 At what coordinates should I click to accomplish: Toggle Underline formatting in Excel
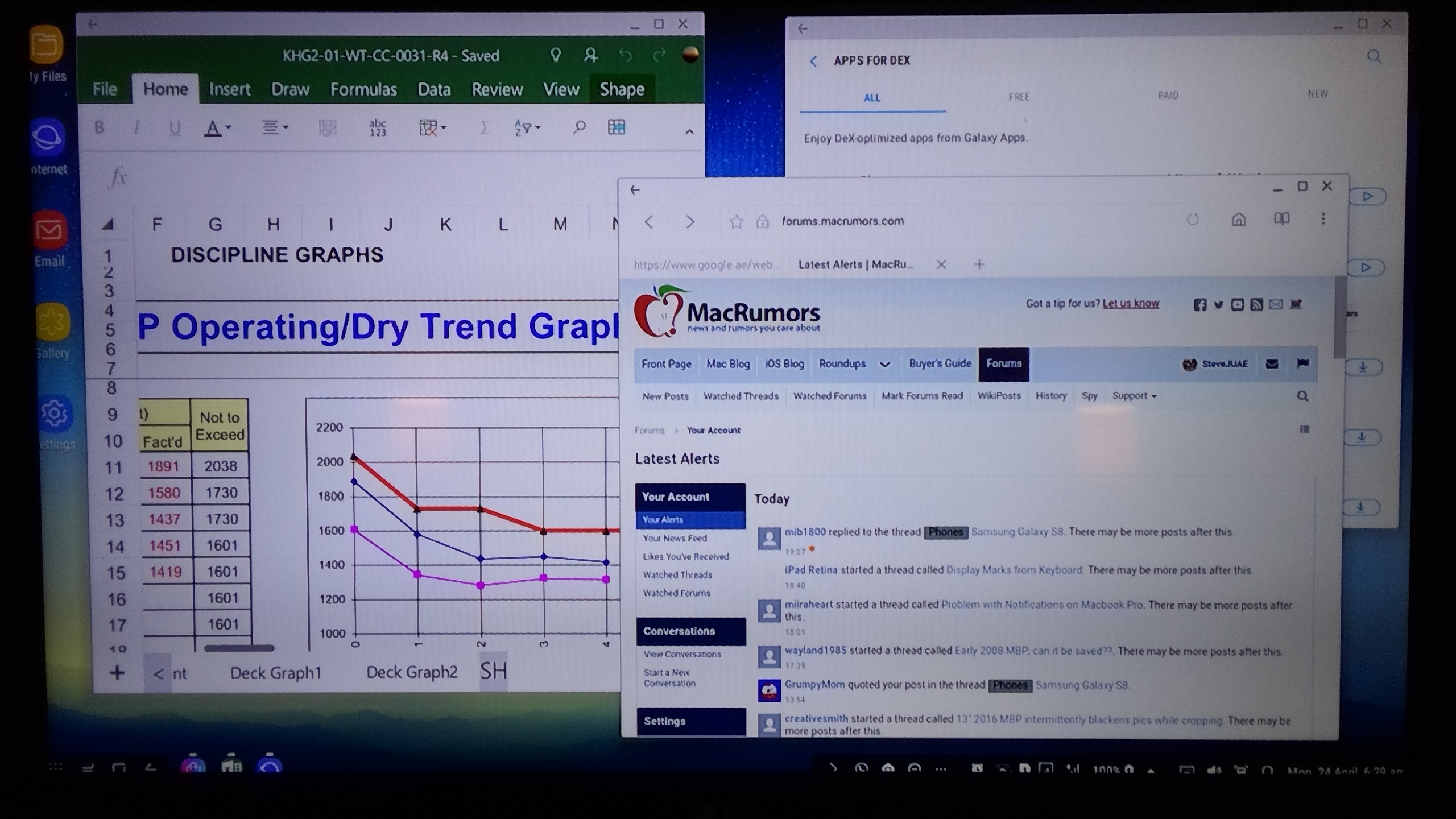(x=175, y=128)
